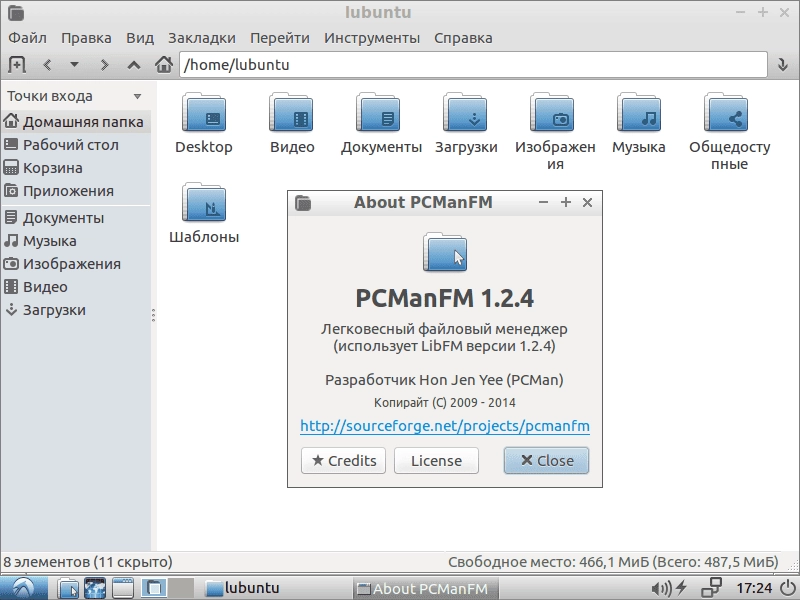This screenshot has width=800, height=600.
Task: Select Домашняя папка in the sidebar
Action: [x=76, y=122]
